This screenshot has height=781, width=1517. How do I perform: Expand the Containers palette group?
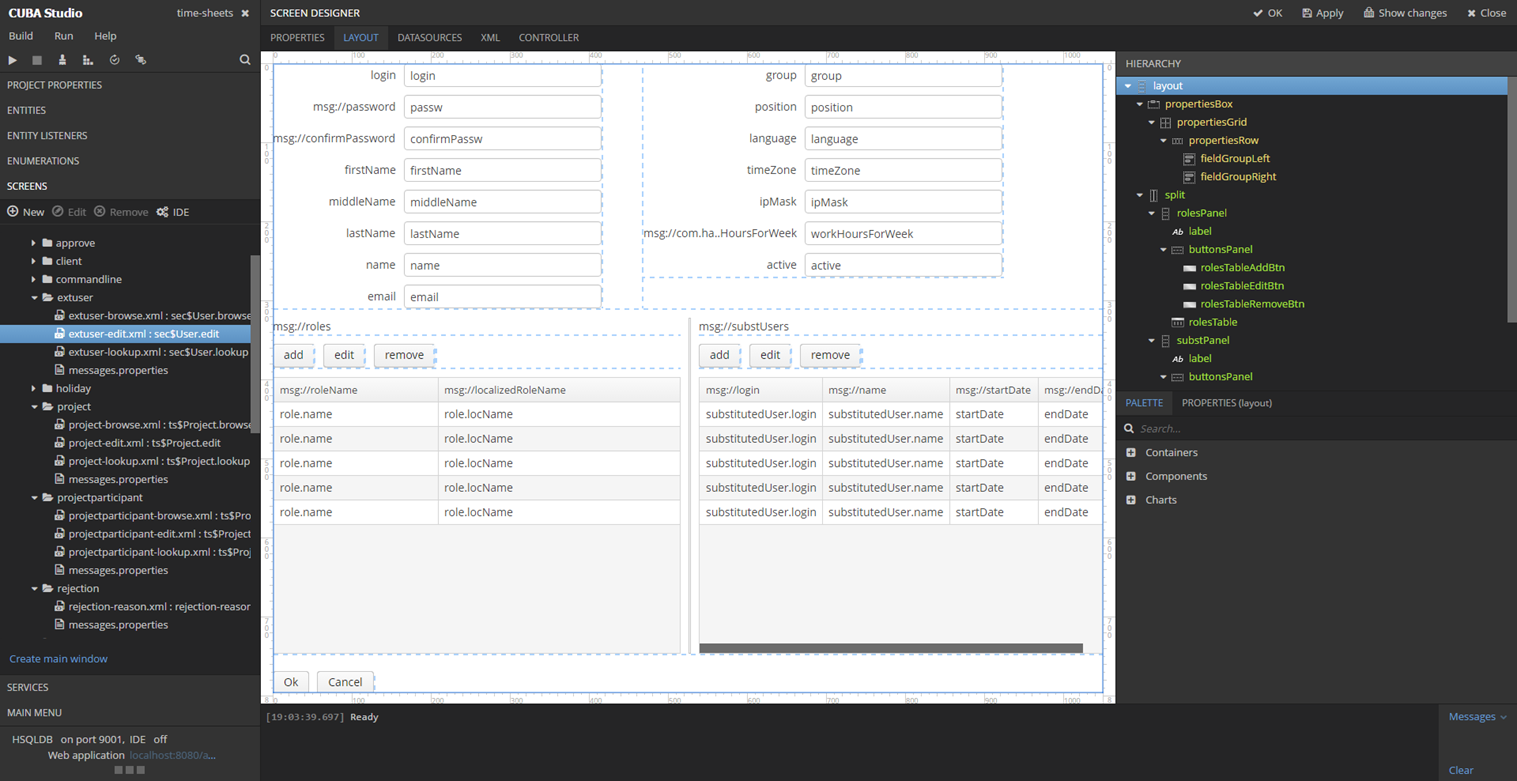point(1131,453)
